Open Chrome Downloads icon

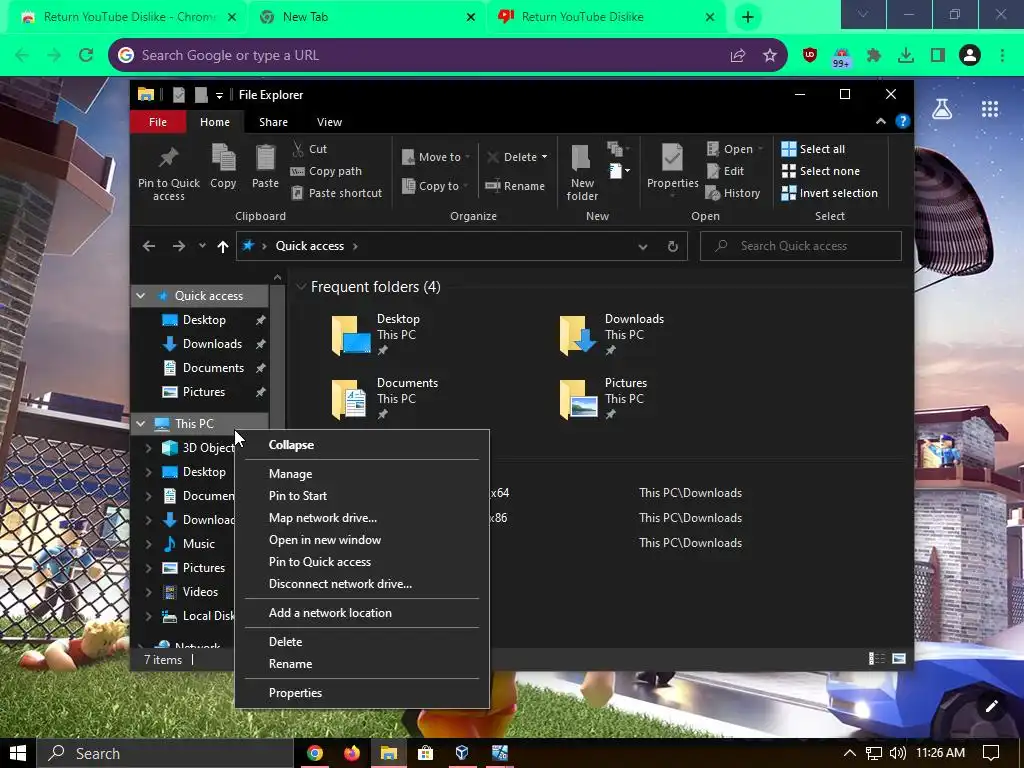pos(906,56)
